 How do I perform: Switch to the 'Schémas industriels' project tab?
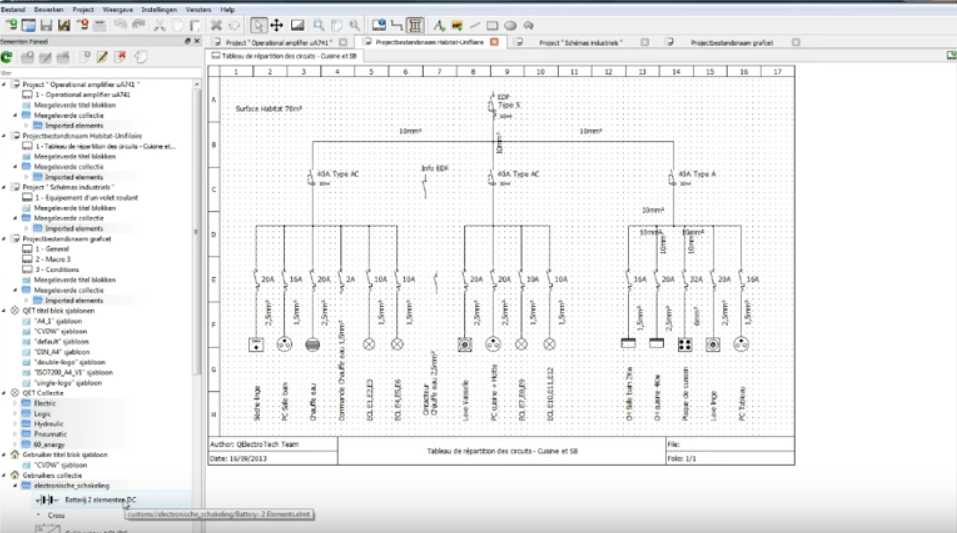point(580,43)
